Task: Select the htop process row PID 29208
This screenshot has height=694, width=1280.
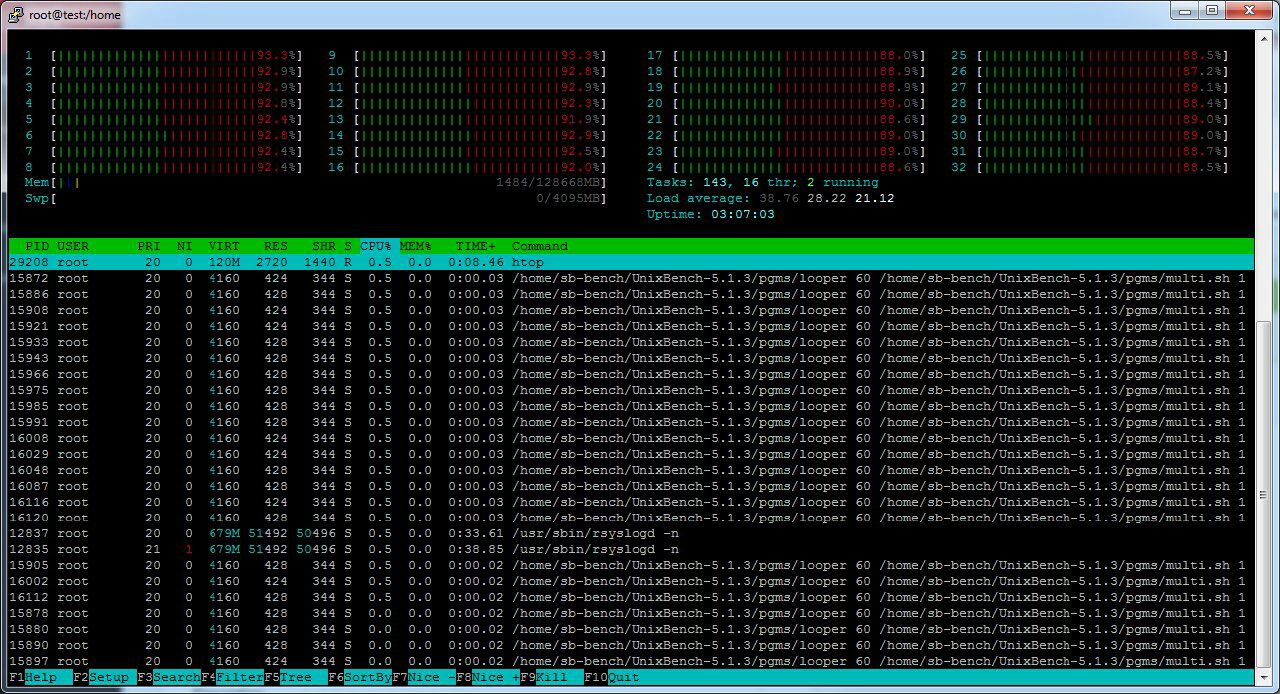Action: tap(630, 262)
